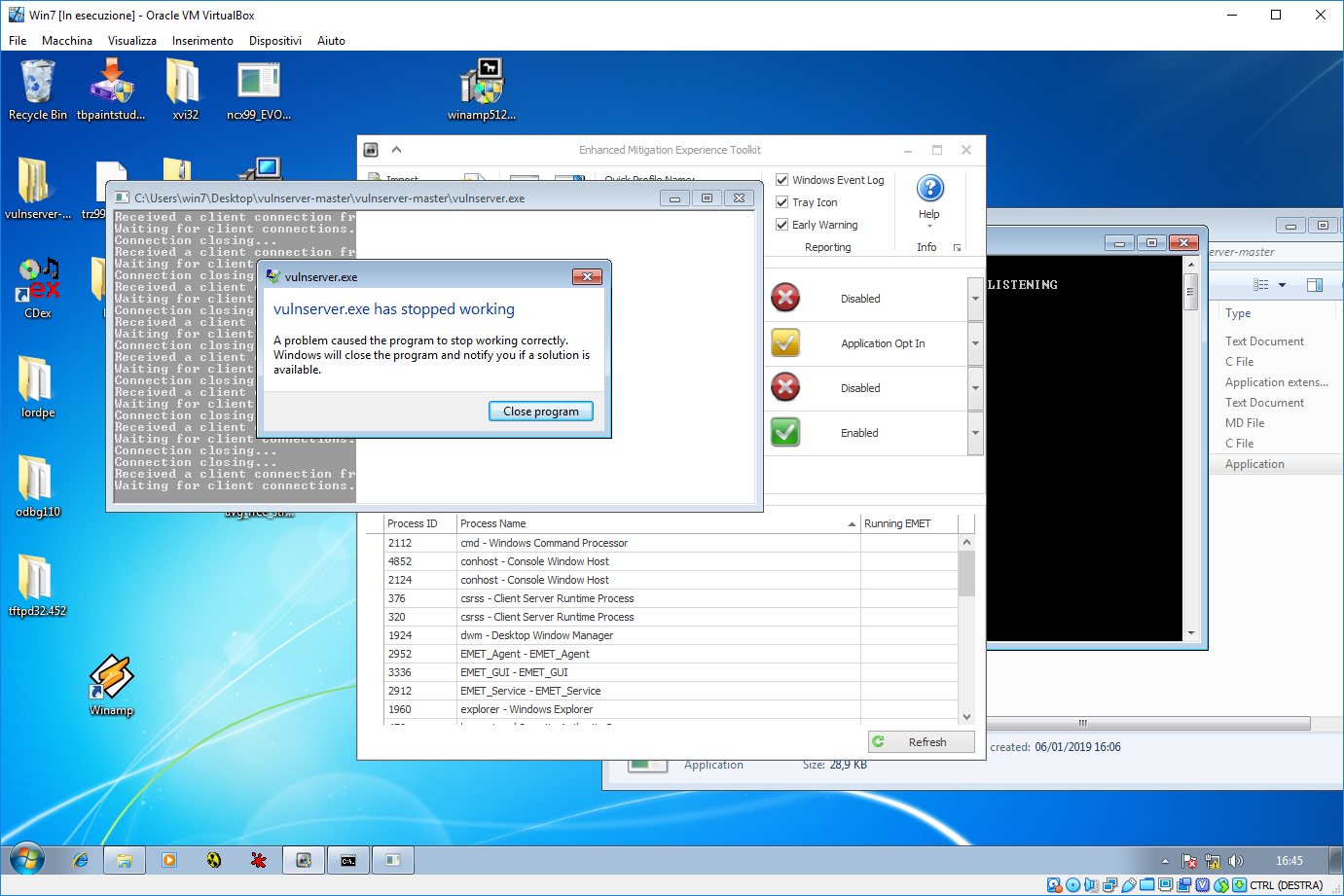Select the tbpaintstud installer desktop icon

click(111, 90)
